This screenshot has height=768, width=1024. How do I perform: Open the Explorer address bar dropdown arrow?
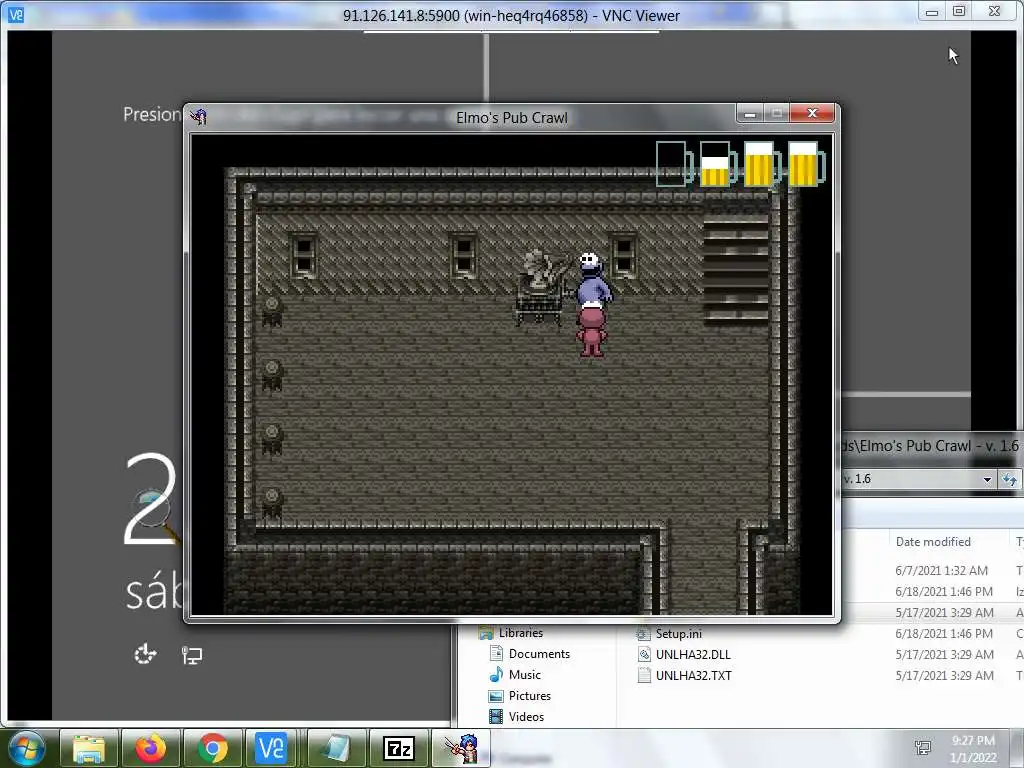987,479
